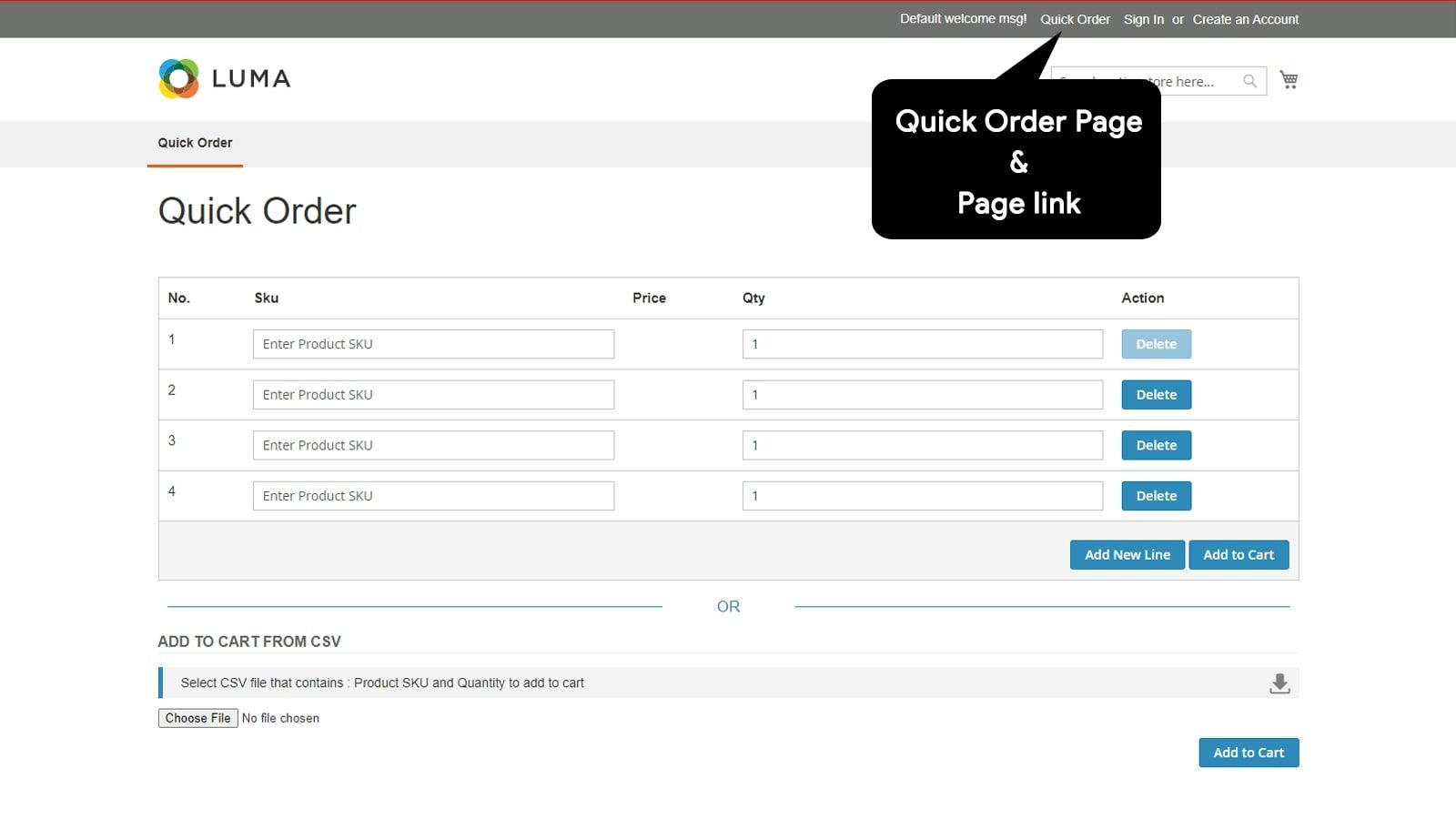Image resolution: width=1456 pixels, height=819 pixels.
Task: Download the sample CSV file icon
Action: [1279, 683]
